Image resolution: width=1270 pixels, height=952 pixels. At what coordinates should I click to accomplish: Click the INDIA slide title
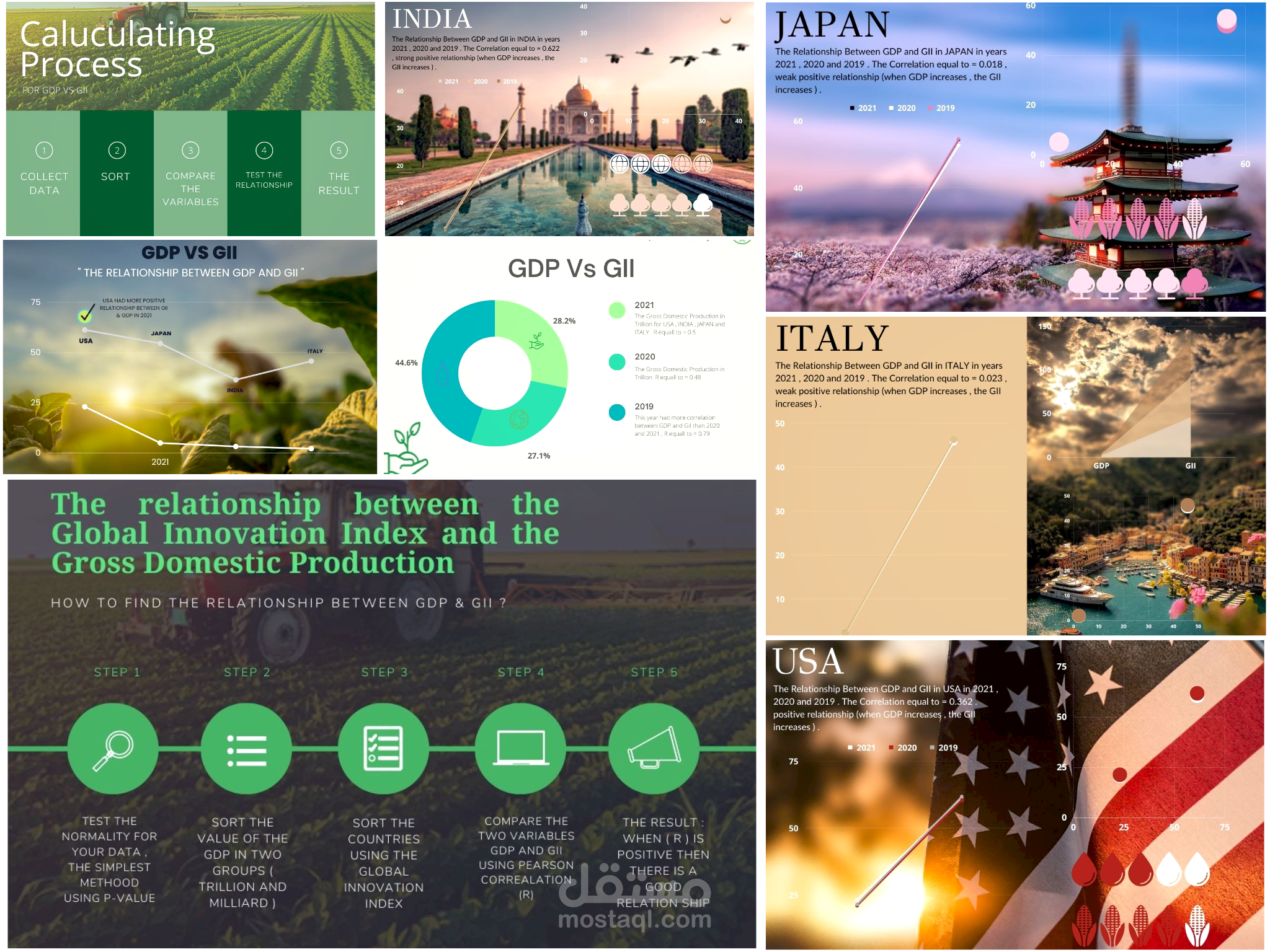point(432,19)
